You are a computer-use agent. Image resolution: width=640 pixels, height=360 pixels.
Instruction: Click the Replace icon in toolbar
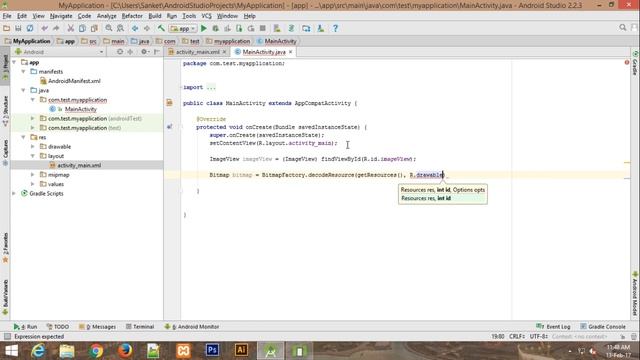click(x=120, y=28)
